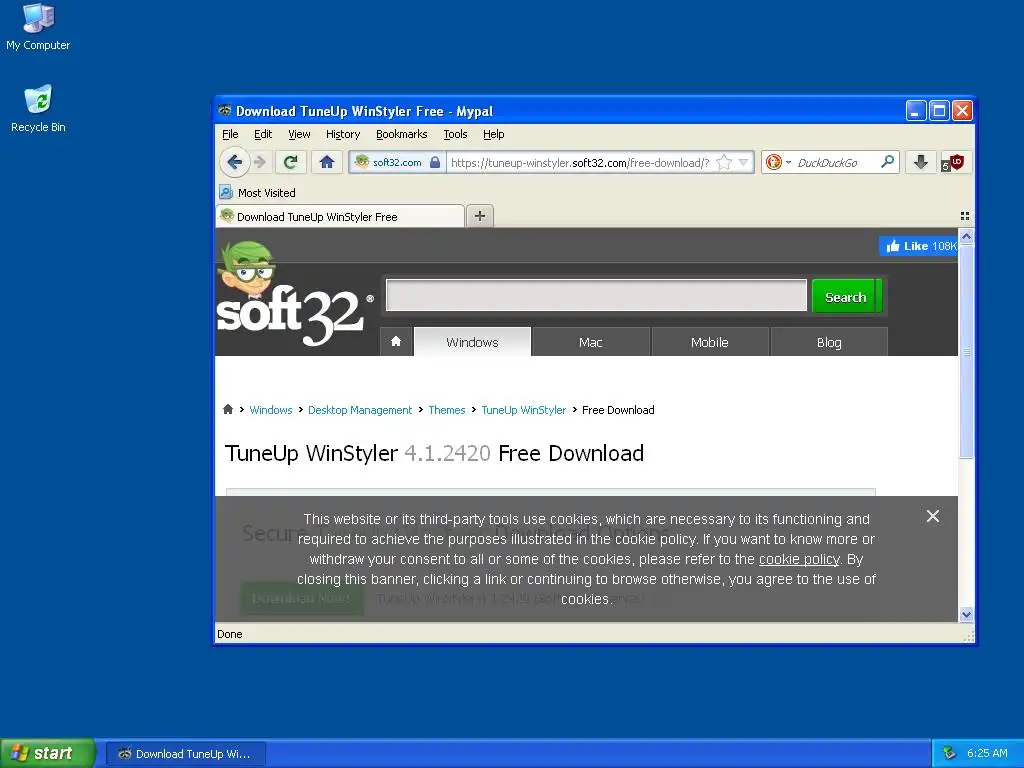1024x768 pixels.
Task: Click the soft32.com site identity label
Action: (x=397, y=163)
